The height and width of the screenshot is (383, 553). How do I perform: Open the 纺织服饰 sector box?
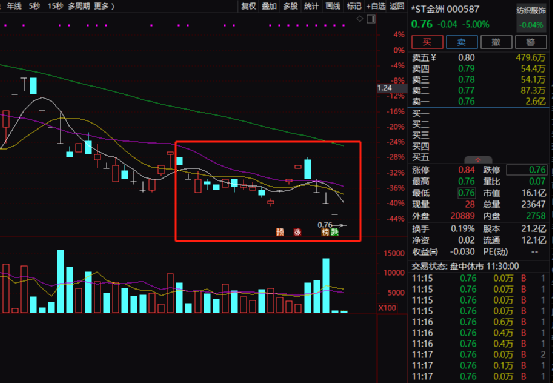[x=531, y=17]
